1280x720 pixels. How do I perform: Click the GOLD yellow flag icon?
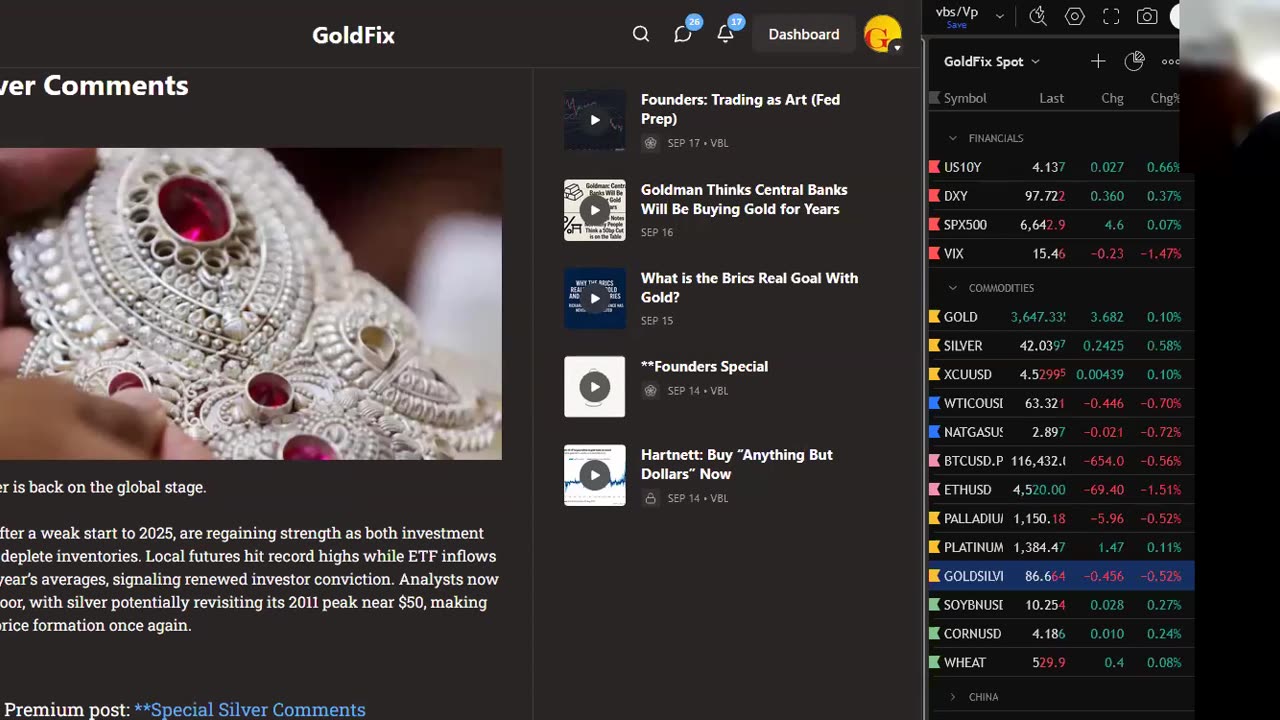coord(935,317)
